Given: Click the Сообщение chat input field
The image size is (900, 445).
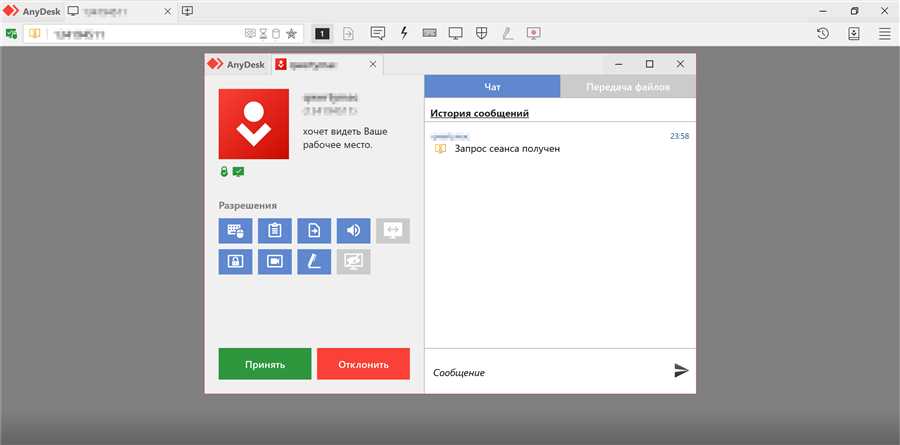Looking at the screenshot, I should click(548, 372).
